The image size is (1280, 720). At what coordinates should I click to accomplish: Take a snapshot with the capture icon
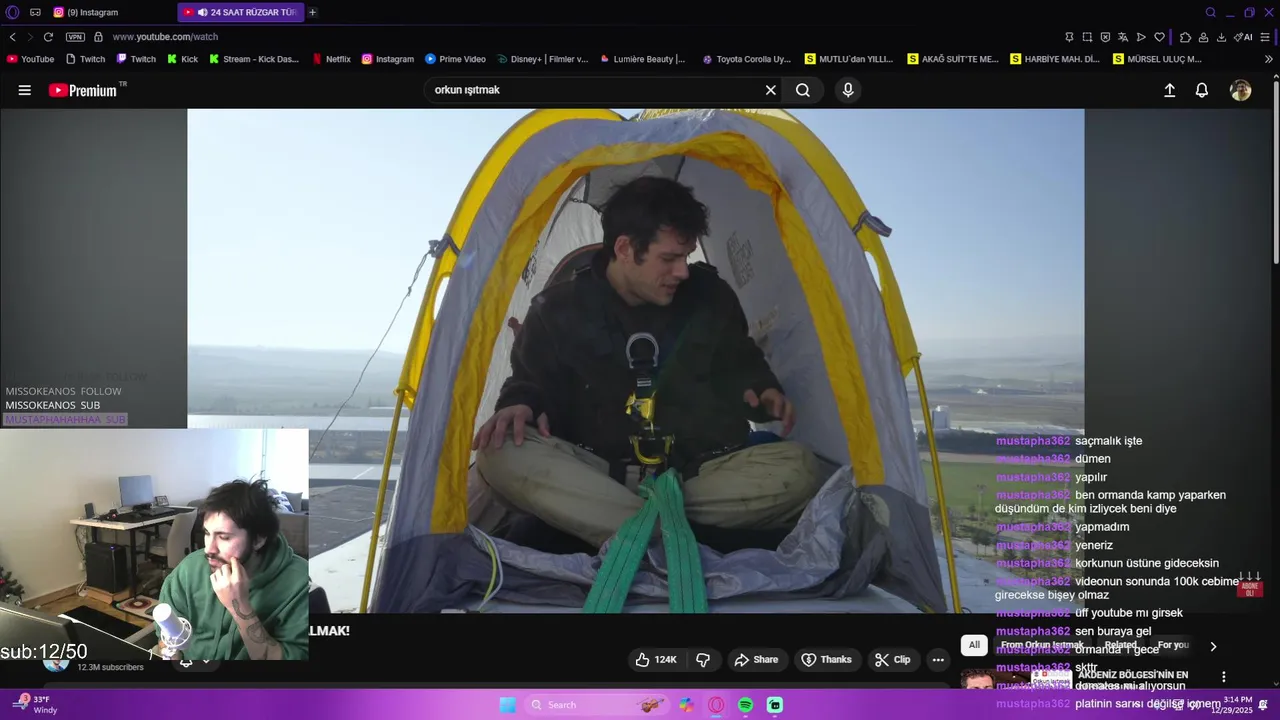click(1087, 37)
